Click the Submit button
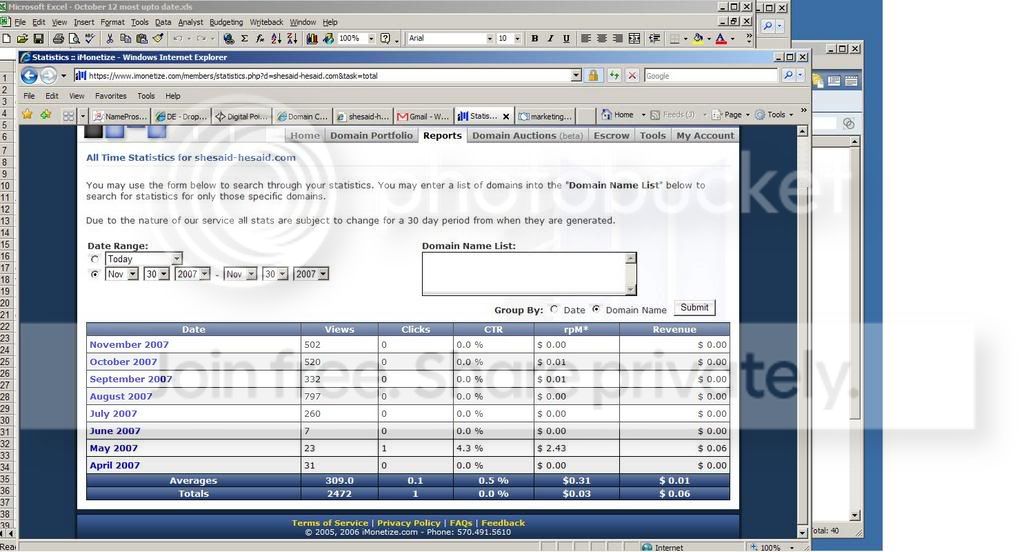This screenshot has height=552, width=1024. coord(694,308)
